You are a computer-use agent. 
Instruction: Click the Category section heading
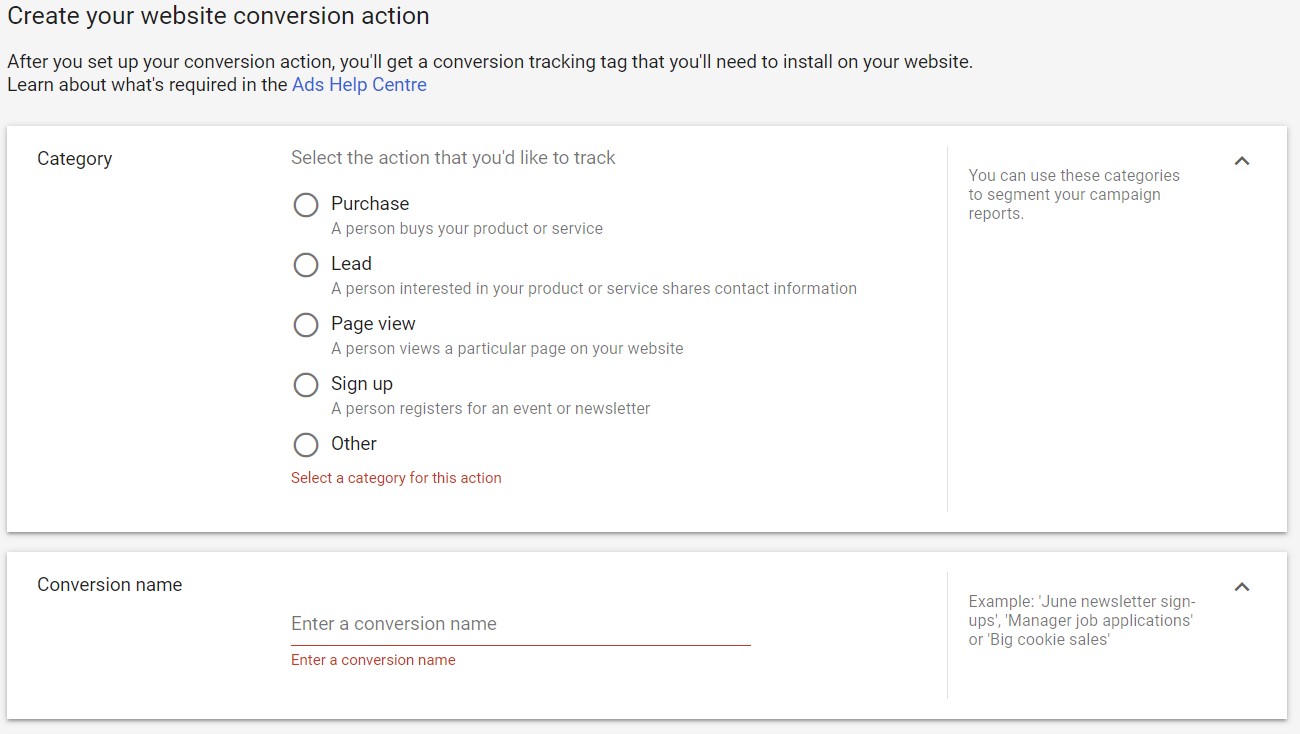[75, 159]
